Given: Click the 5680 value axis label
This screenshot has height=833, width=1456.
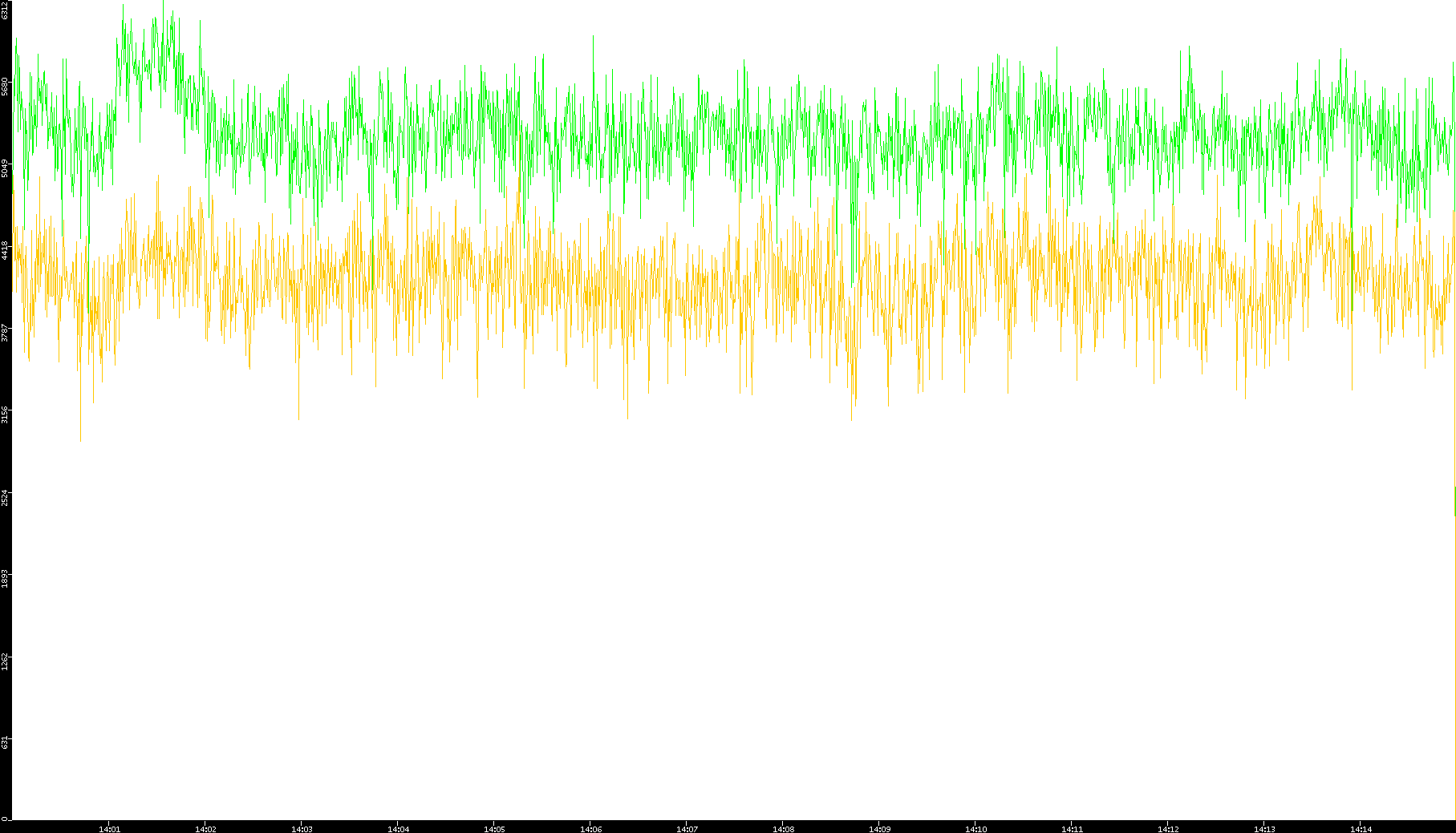Looking at the screenshot, I should click(6, 86).
